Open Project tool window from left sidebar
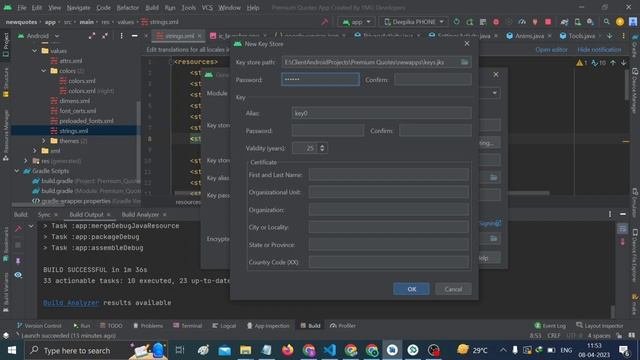 (x=5, y=44)
